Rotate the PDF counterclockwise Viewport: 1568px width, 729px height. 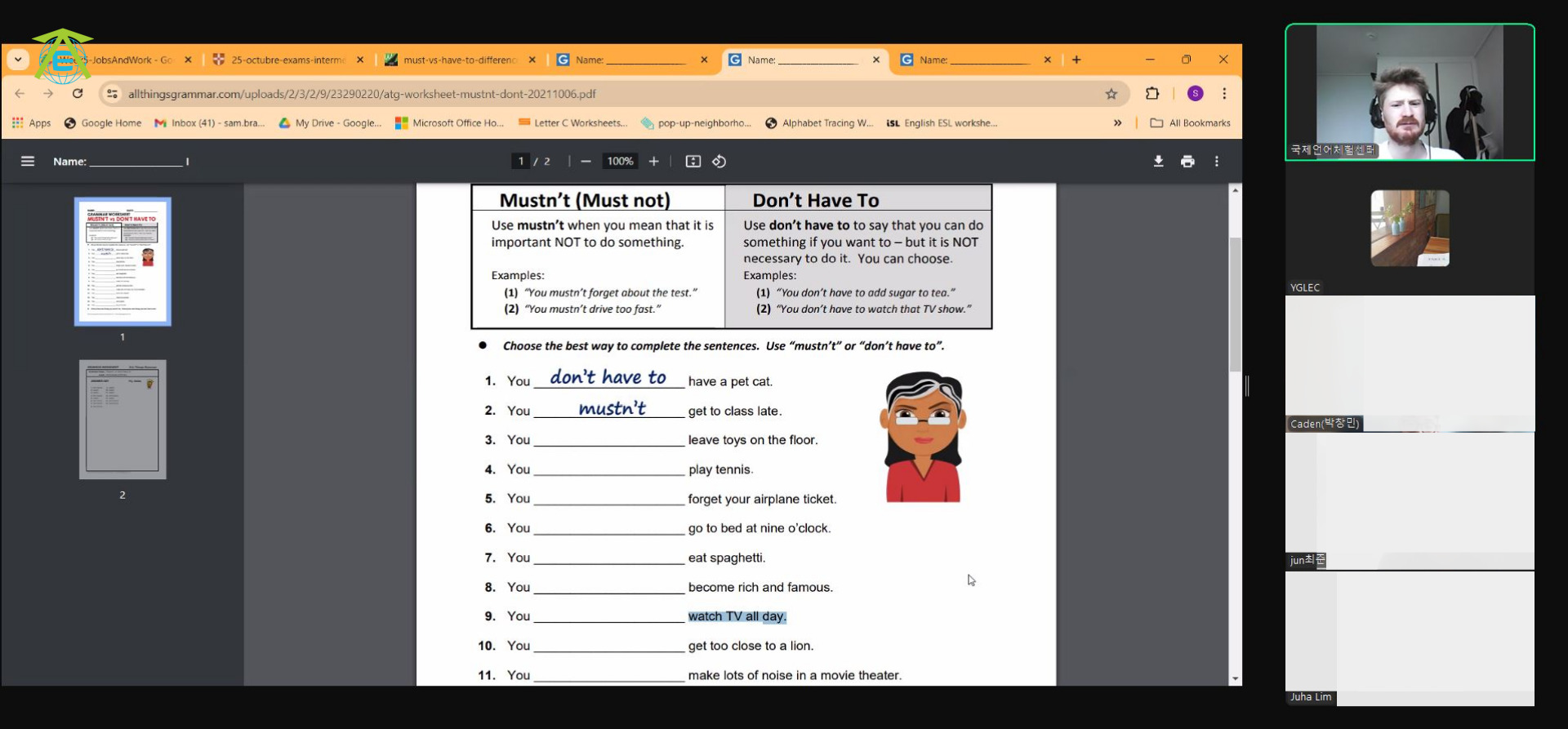719,162
